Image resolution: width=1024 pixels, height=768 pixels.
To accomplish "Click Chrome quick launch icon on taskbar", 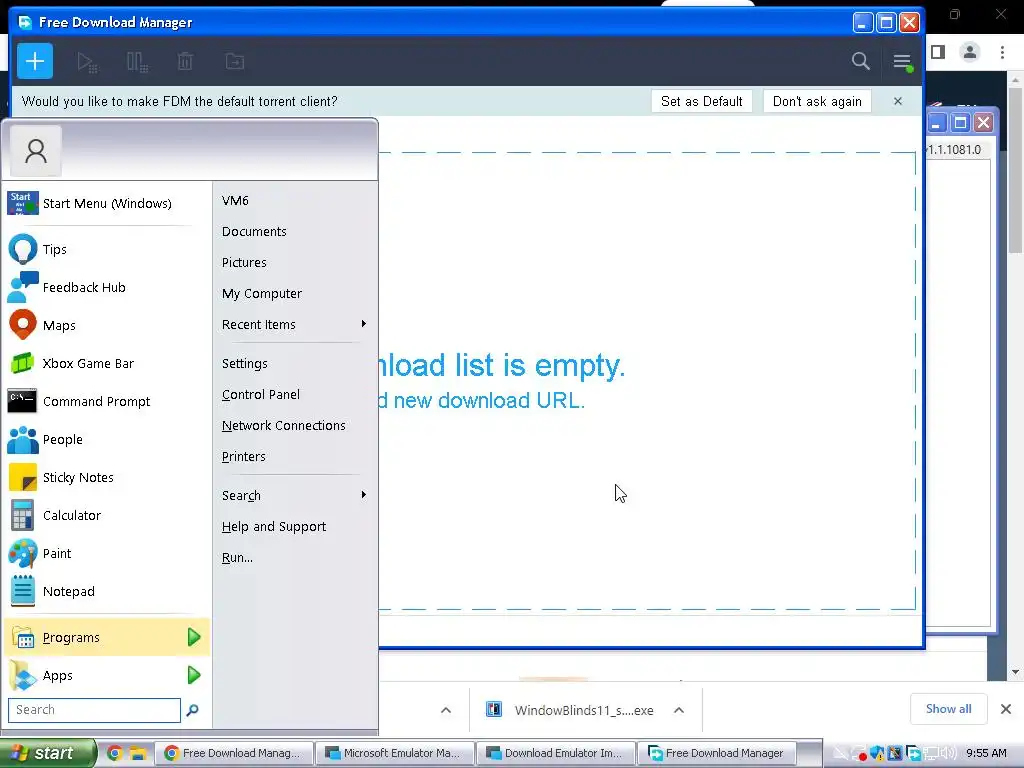I will point(115,753).
